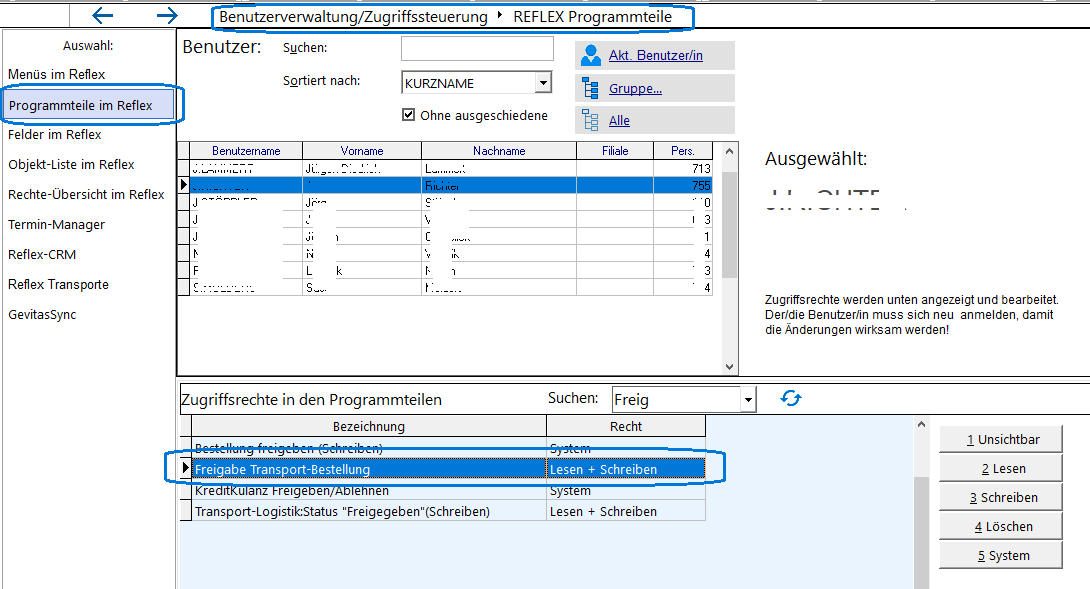Click the user list scrollbar down arrow
The image size is (1090, 589).
pyautogui.click(x=729, y=366)
